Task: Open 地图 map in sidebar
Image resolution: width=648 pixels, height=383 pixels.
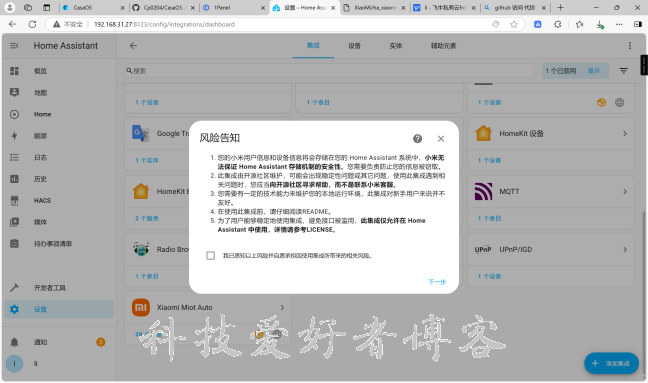Action: tap(59, 93)
